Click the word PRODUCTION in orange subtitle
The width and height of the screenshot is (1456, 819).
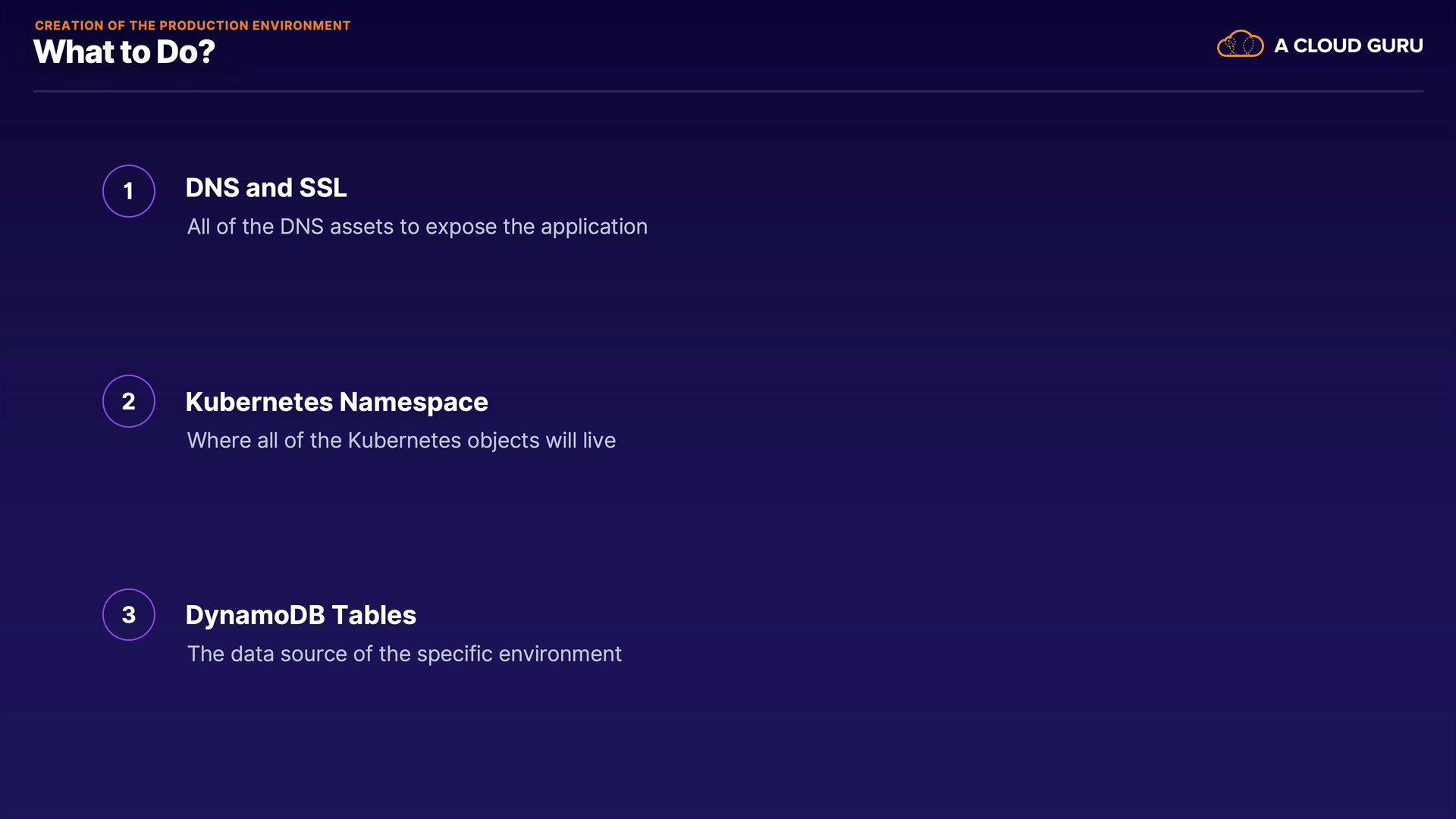click(204, 26)
